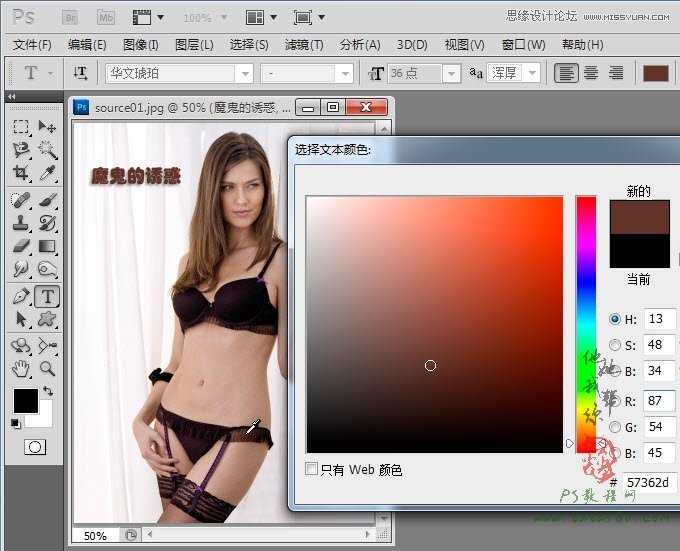Select the Hand tool

coord(21,368)
